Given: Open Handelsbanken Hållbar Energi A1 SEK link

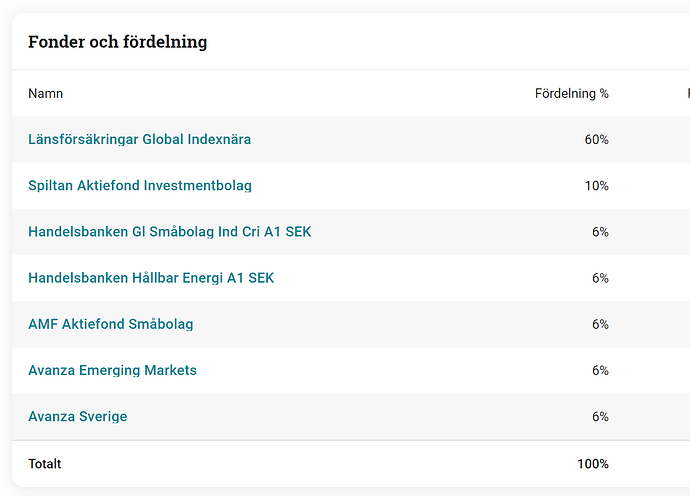Looking at the screenshot, I should (x=151, y=278).
